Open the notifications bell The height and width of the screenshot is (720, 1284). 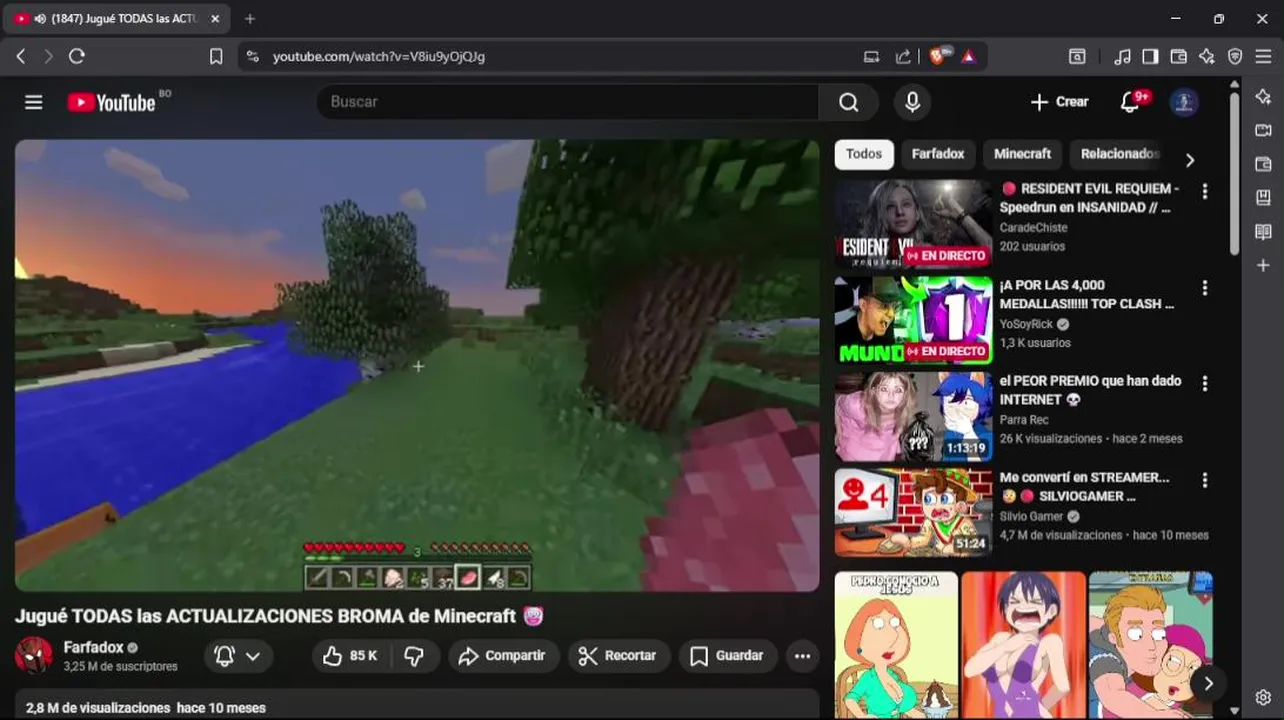[1130, 102]
